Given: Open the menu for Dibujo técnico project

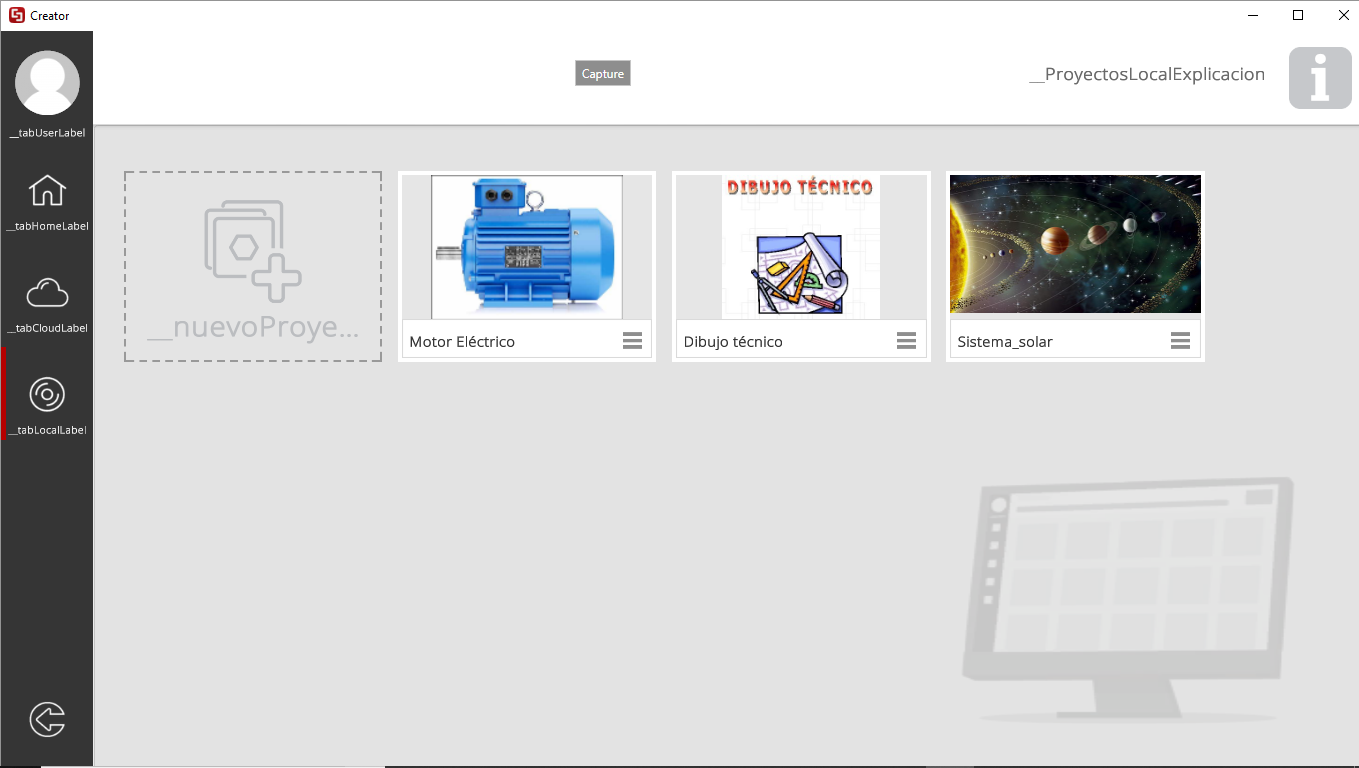Looking at the screenshot, I should click(906, 341).
